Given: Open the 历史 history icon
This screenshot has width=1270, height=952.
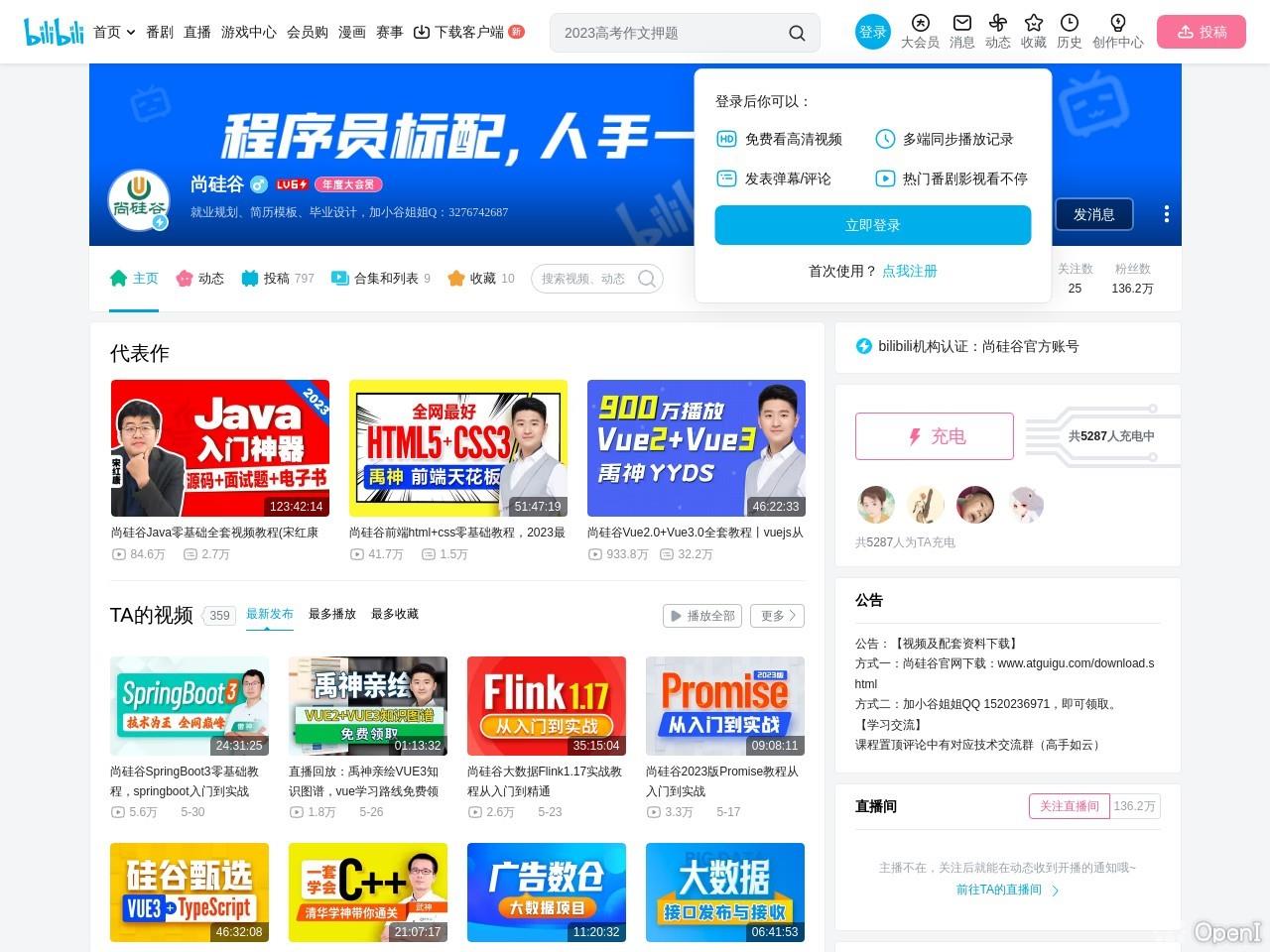Looking at the screenshot, I should click(1069, 22).
